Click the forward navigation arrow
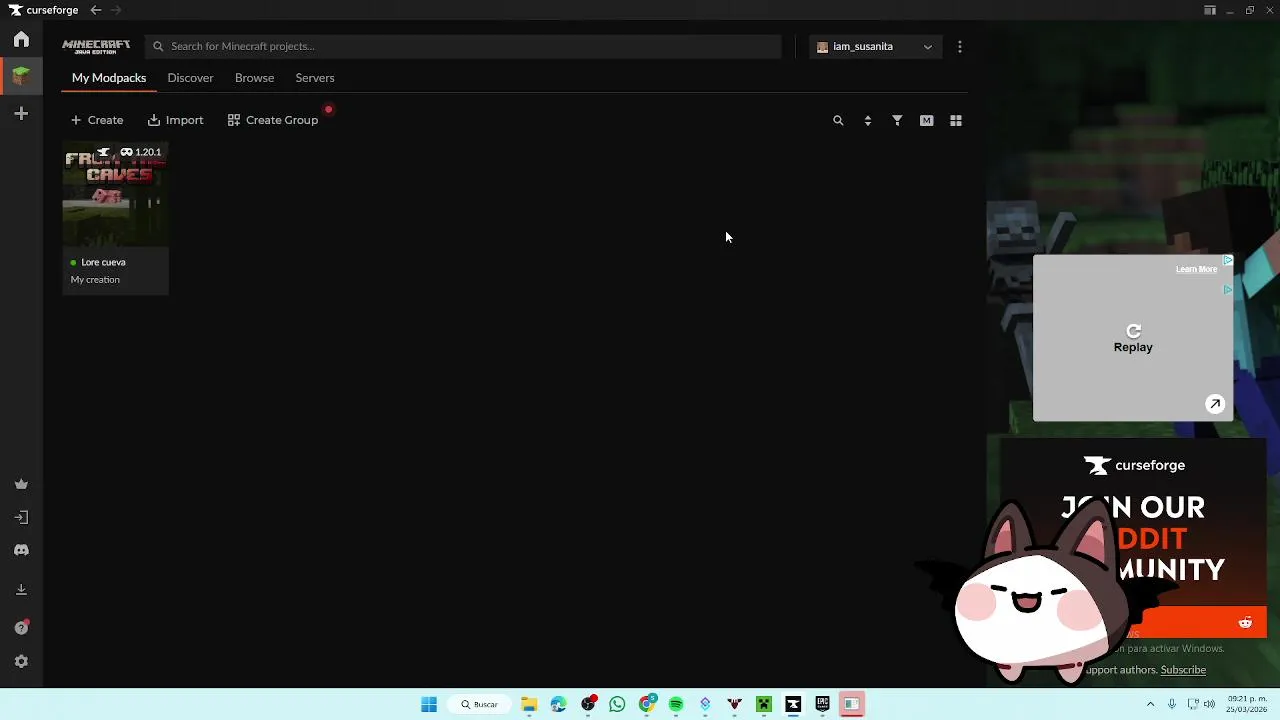Viewport: 1280px width, 720px height. pyautogui.click(x=116, y=10)
